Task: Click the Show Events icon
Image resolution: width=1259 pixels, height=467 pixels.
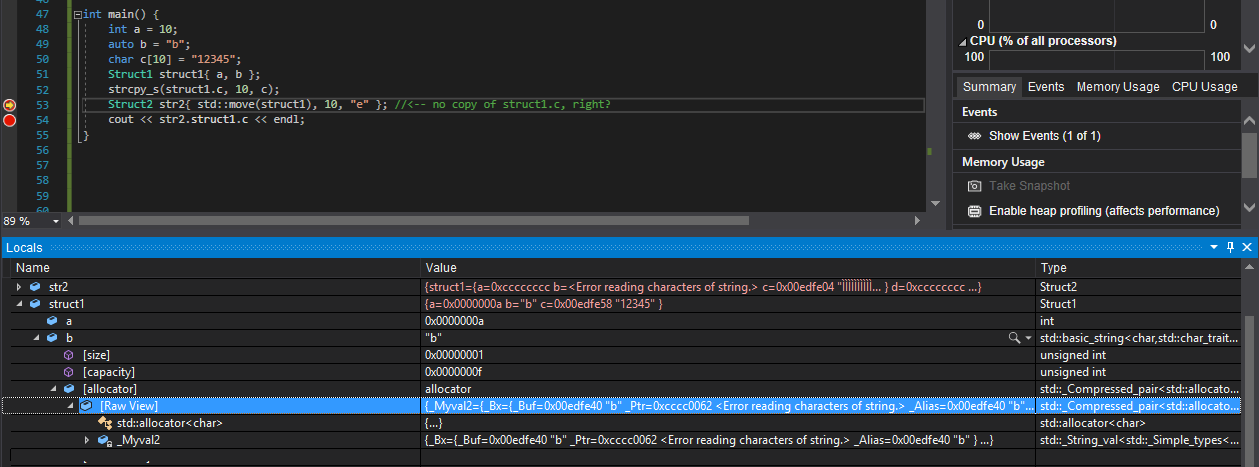Action: click(974, 136)
